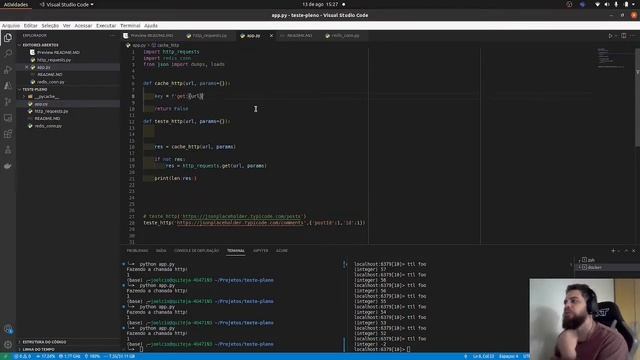
Task: Expand the __pycache__ folder
Action: (x=47, y=97)
